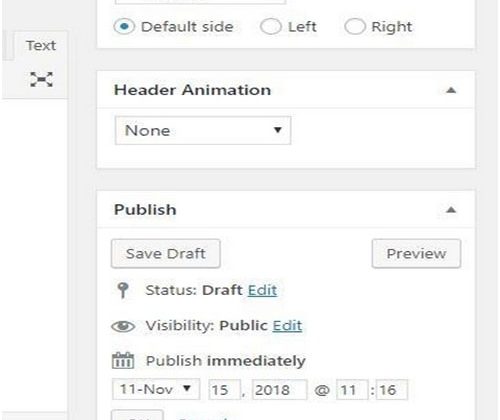
Task: Edit the post status Draft
Action: [262, 290]
